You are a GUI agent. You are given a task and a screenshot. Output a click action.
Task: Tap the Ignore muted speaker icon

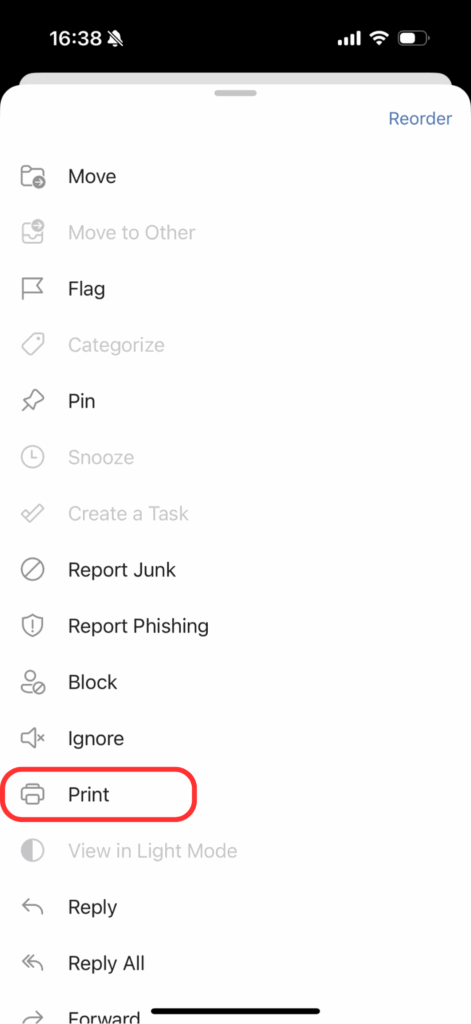(x=33, y=738)
